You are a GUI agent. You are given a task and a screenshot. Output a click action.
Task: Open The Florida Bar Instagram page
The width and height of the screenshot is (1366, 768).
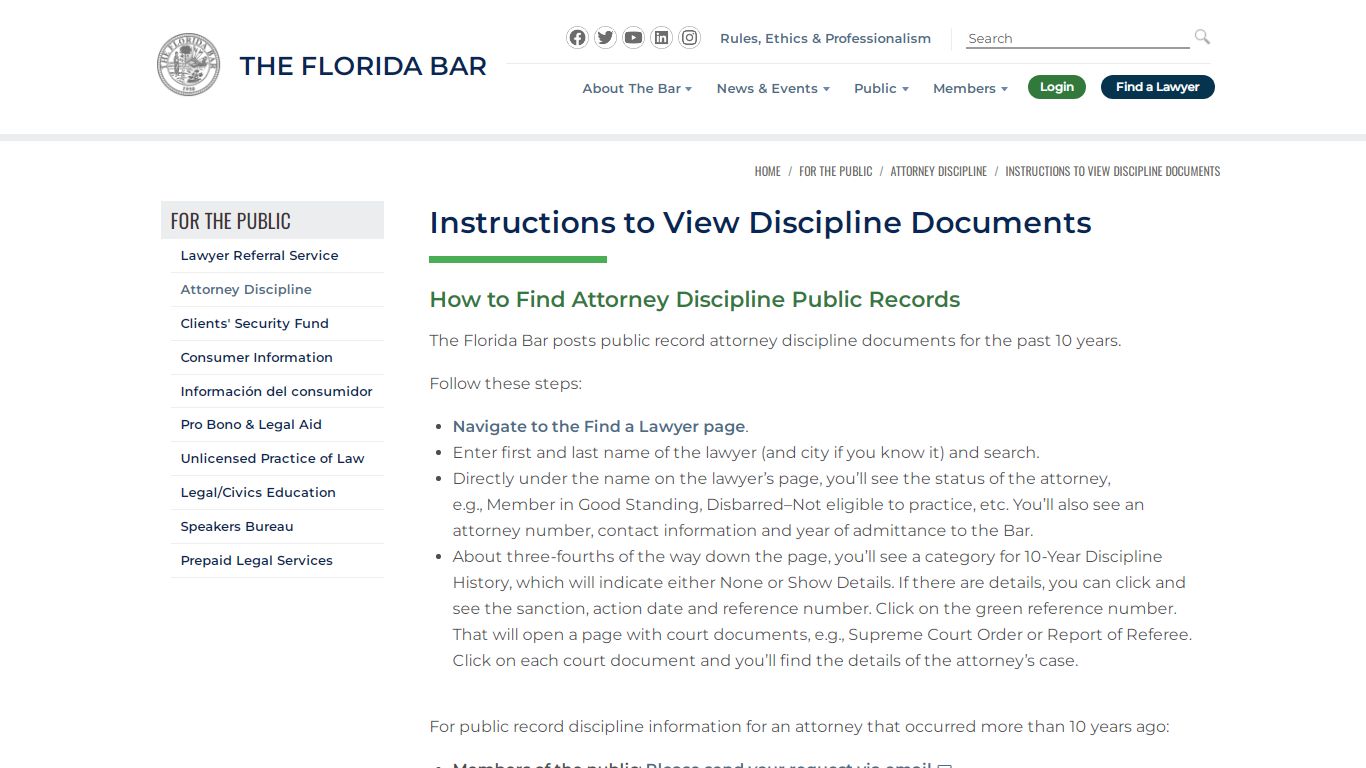tap(689, 38)
